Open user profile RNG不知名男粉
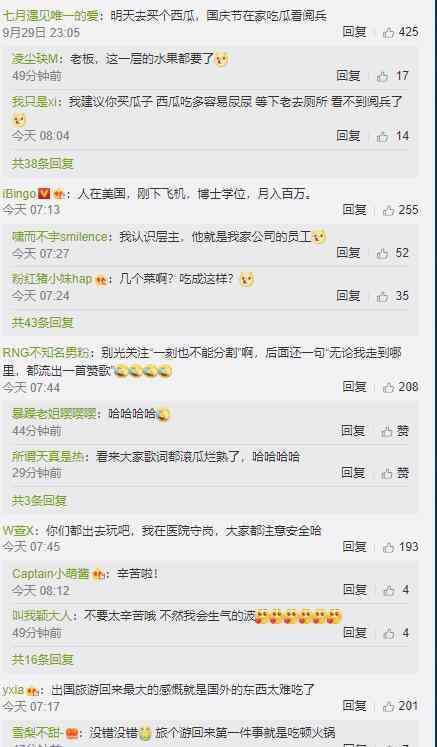This screenshot has width=437, height=747. coord(46,353)
